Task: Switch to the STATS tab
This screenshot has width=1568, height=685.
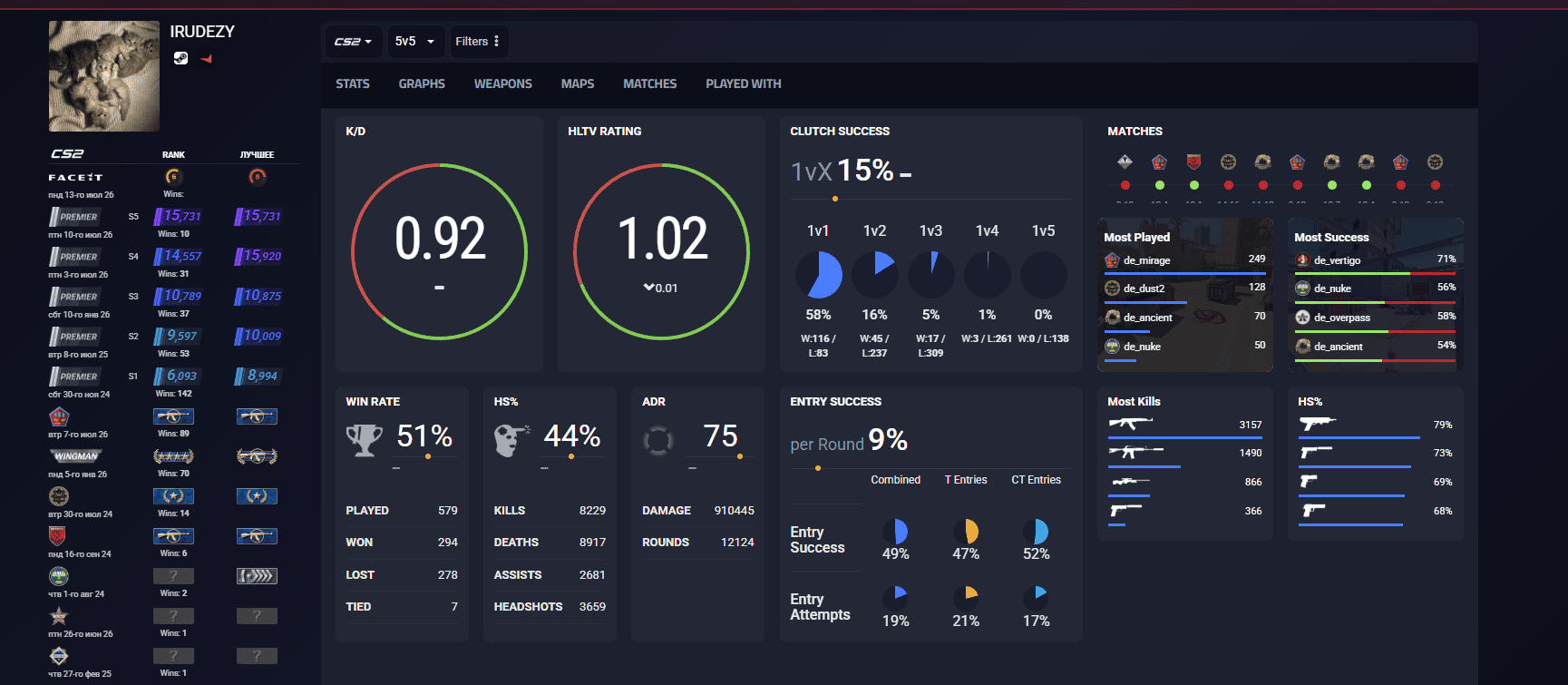Action: tap(353, 83)
